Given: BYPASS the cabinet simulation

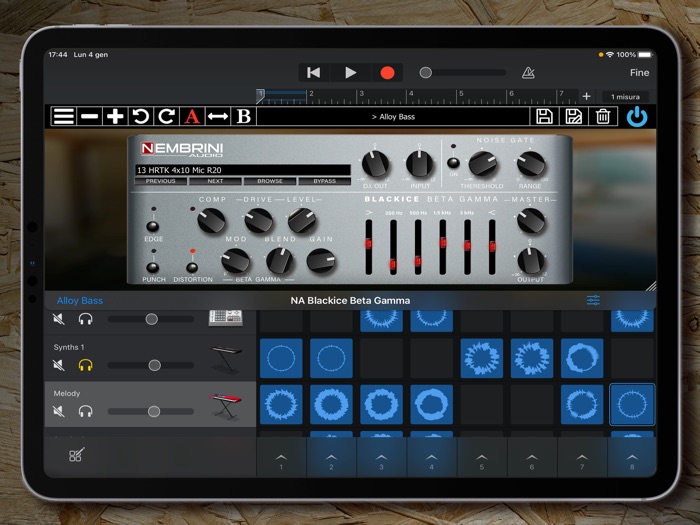Looking at the screenshot, I should coord(325,181).
